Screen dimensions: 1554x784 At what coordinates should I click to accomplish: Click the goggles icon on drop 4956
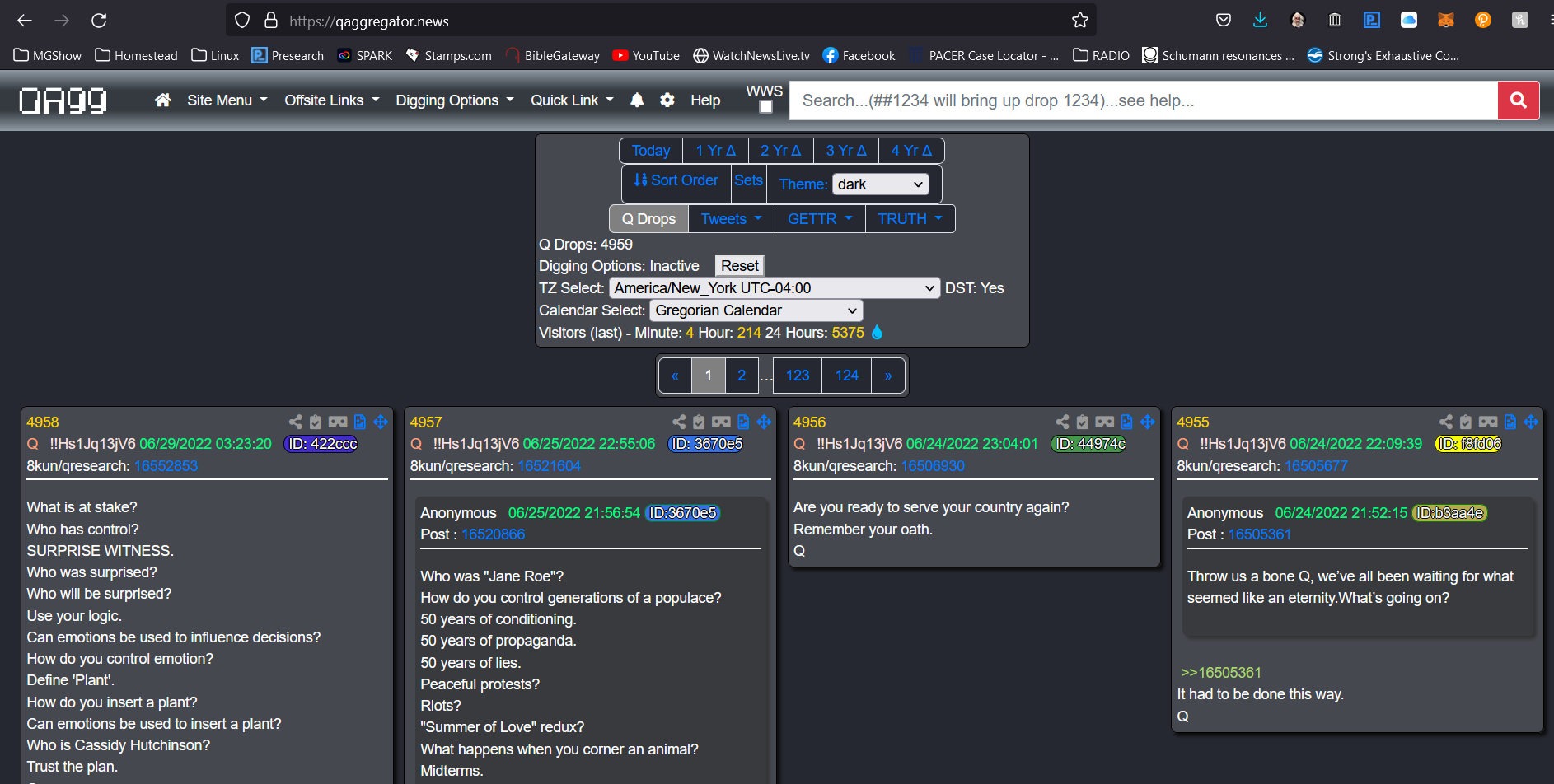tap(1105, 422)
